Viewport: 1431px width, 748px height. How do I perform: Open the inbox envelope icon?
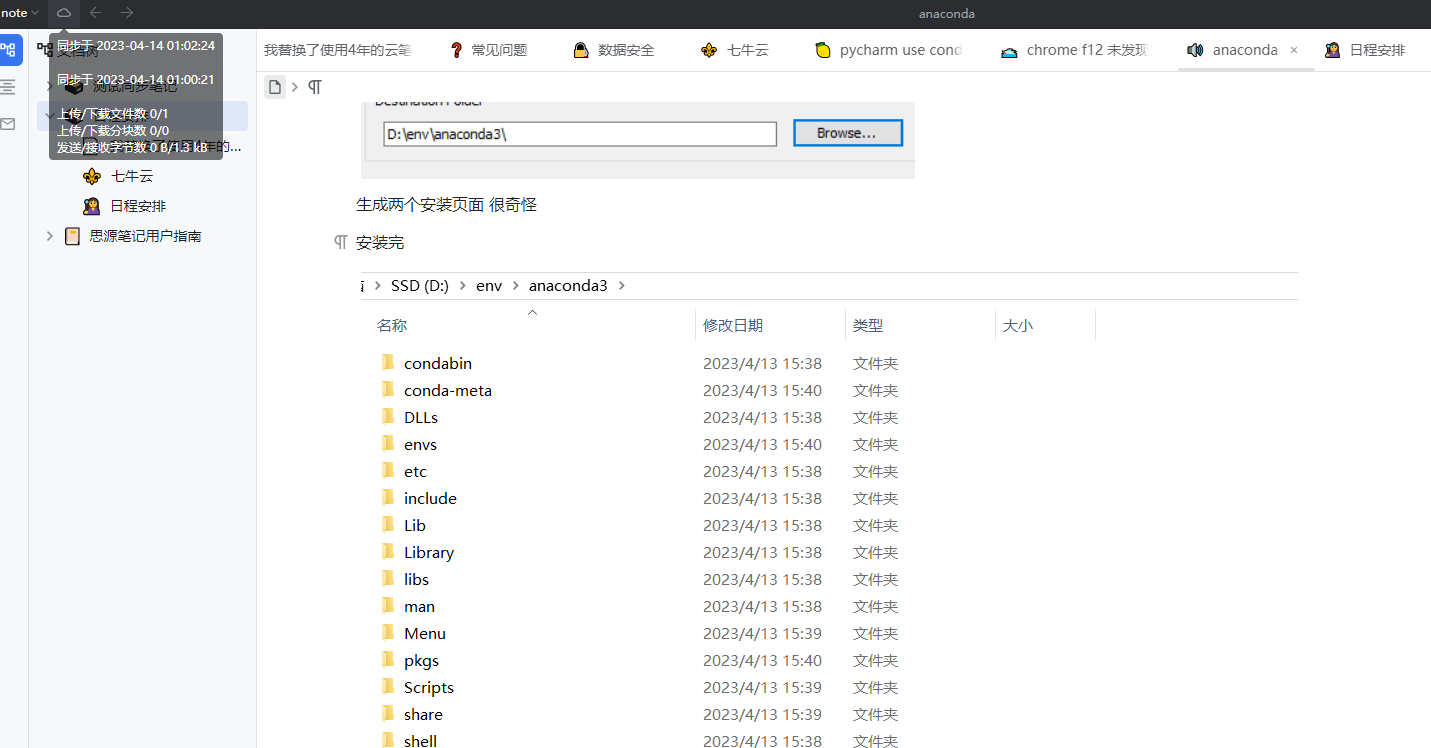click(8, 124)
